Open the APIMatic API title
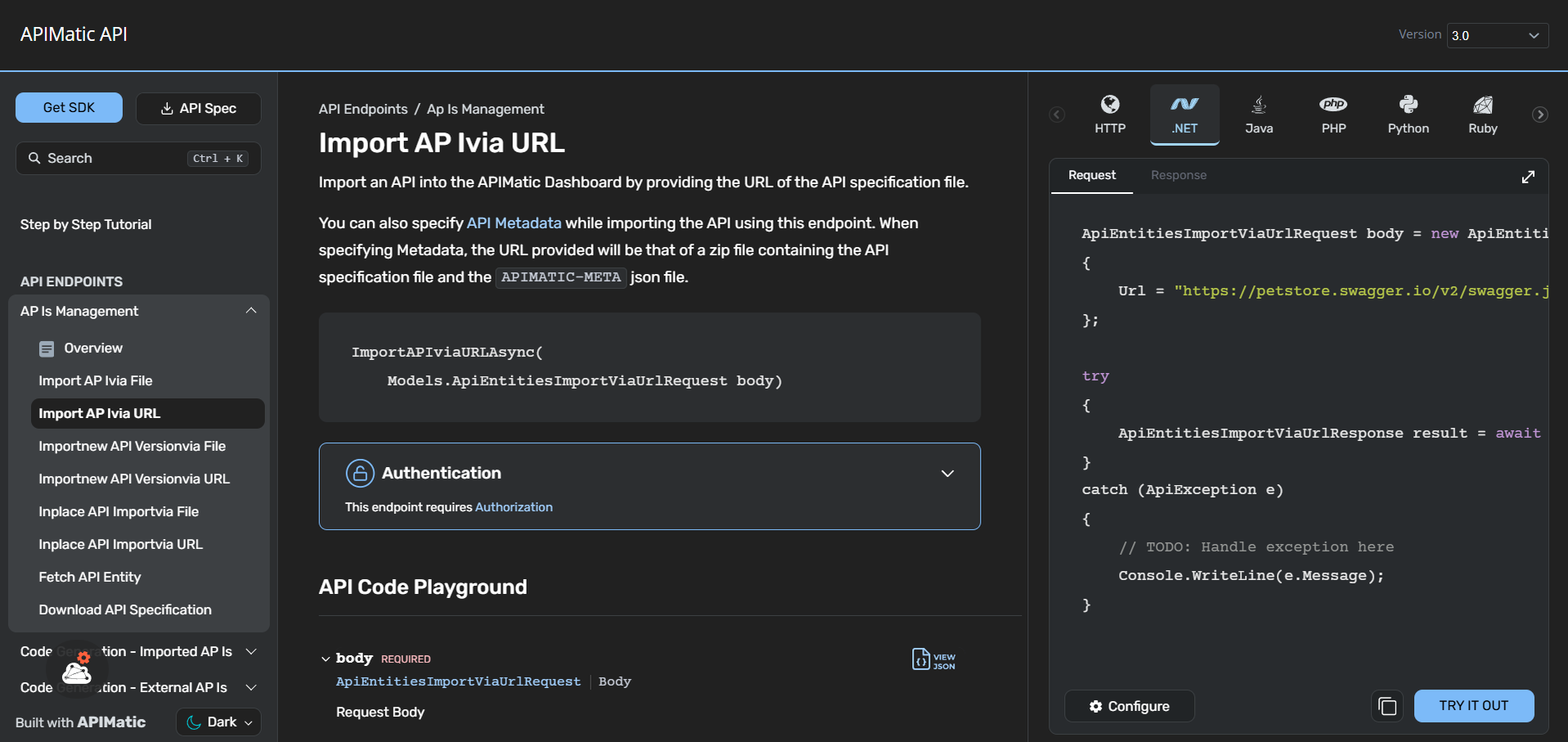Screen dimensions: 1568x742 click(74, 34)
